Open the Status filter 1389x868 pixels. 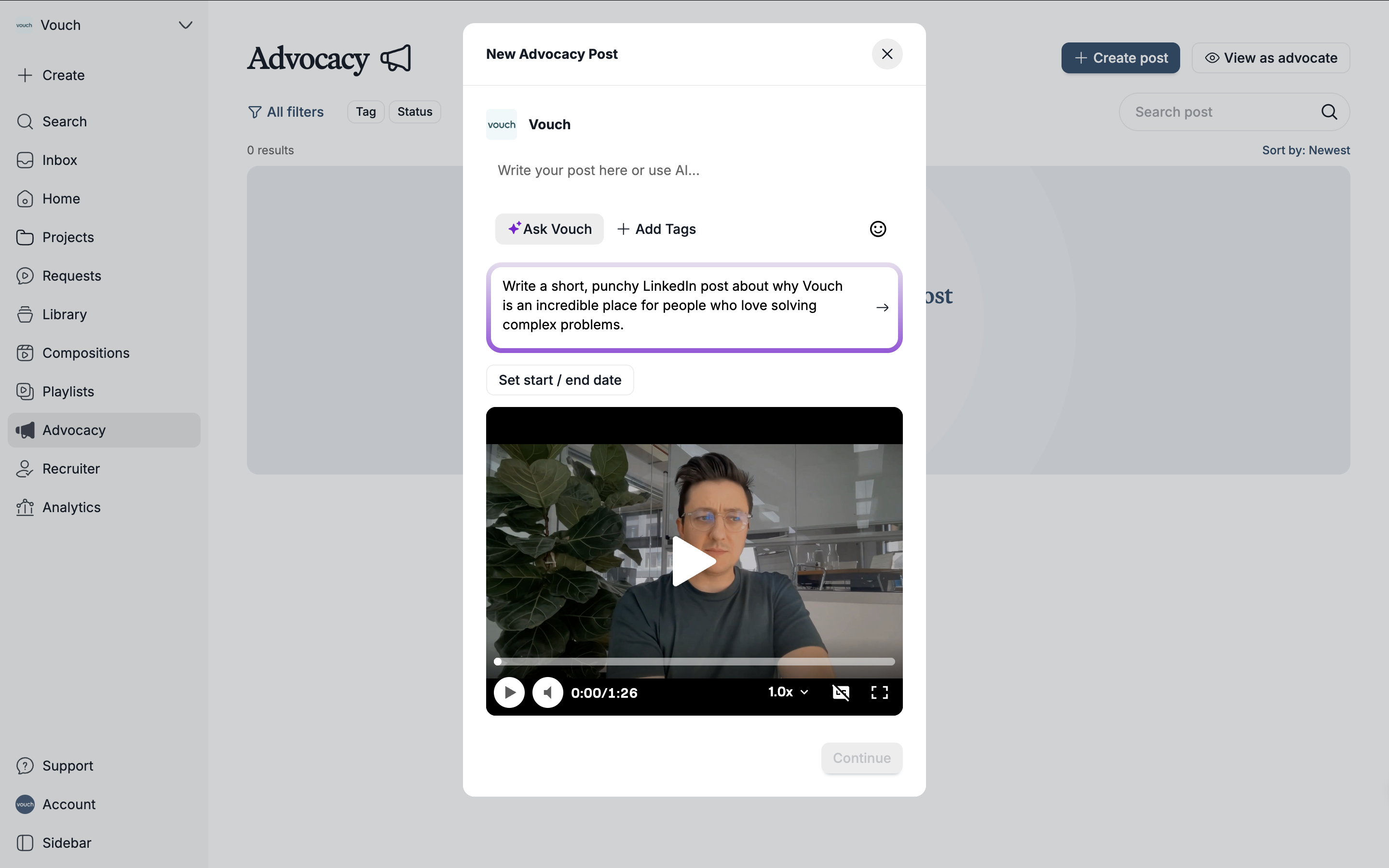click(x=414, y=112)
